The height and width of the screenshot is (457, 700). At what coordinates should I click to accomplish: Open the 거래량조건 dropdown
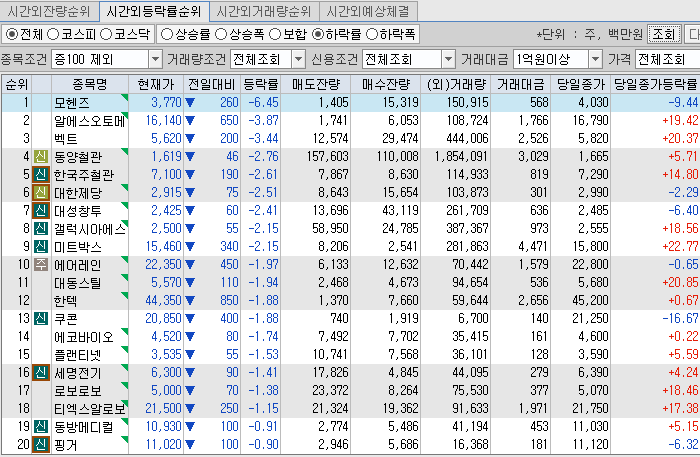(x=268, y=59)
